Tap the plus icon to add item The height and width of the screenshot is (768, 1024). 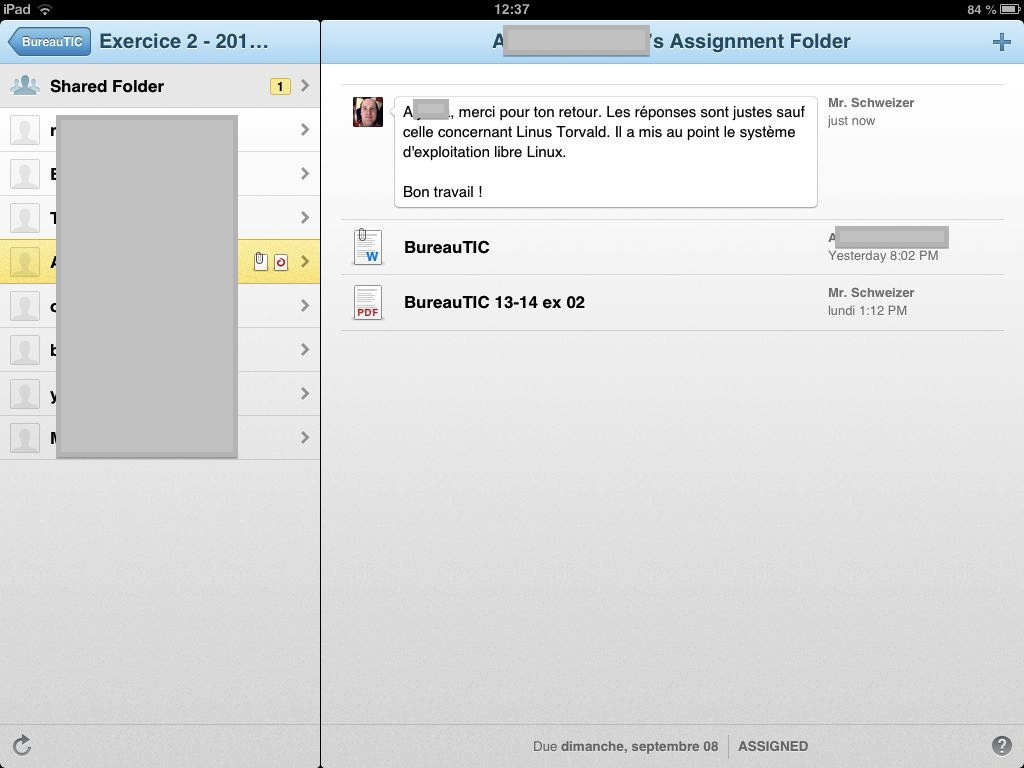1001,42
